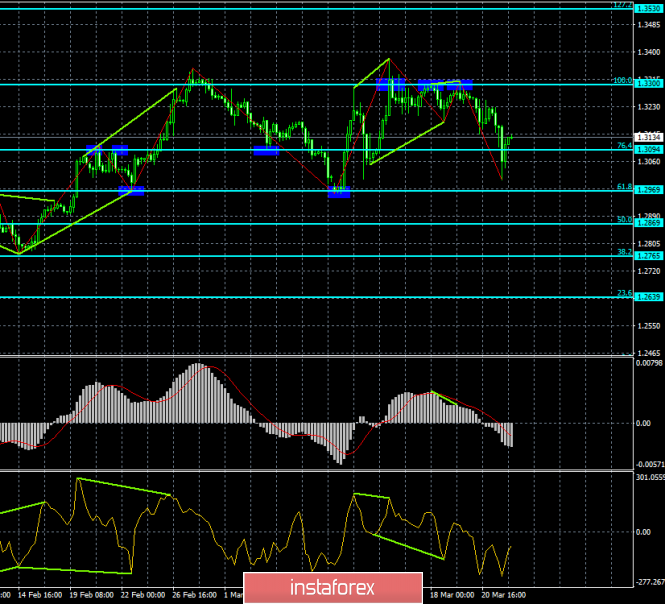Click the 76.4 Fibonacci level text
The width and height of the screenshot is (665, 604).
click(624, 145)
